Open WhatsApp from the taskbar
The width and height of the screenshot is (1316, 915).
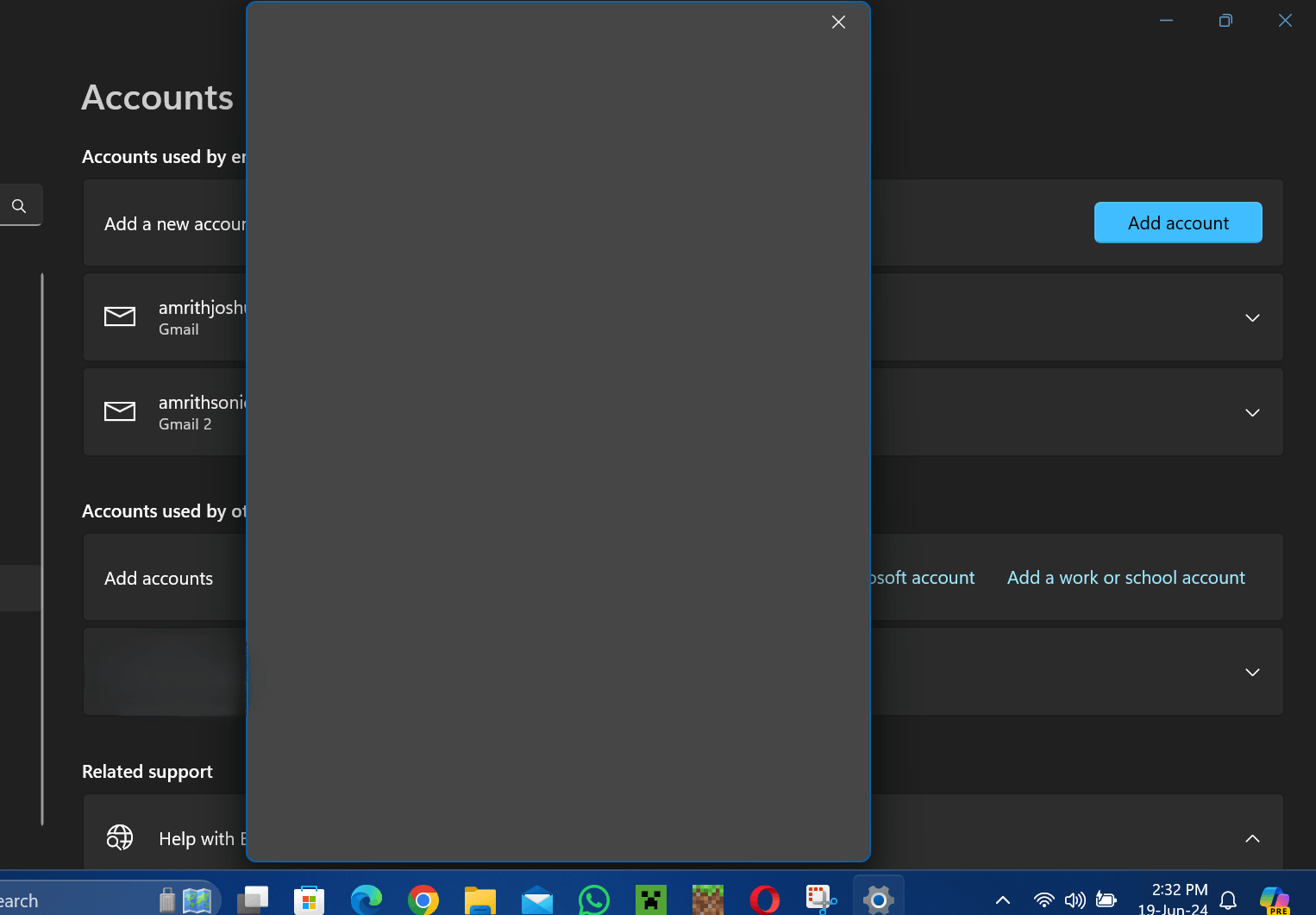pyautogui.click(x=593, y=899)
